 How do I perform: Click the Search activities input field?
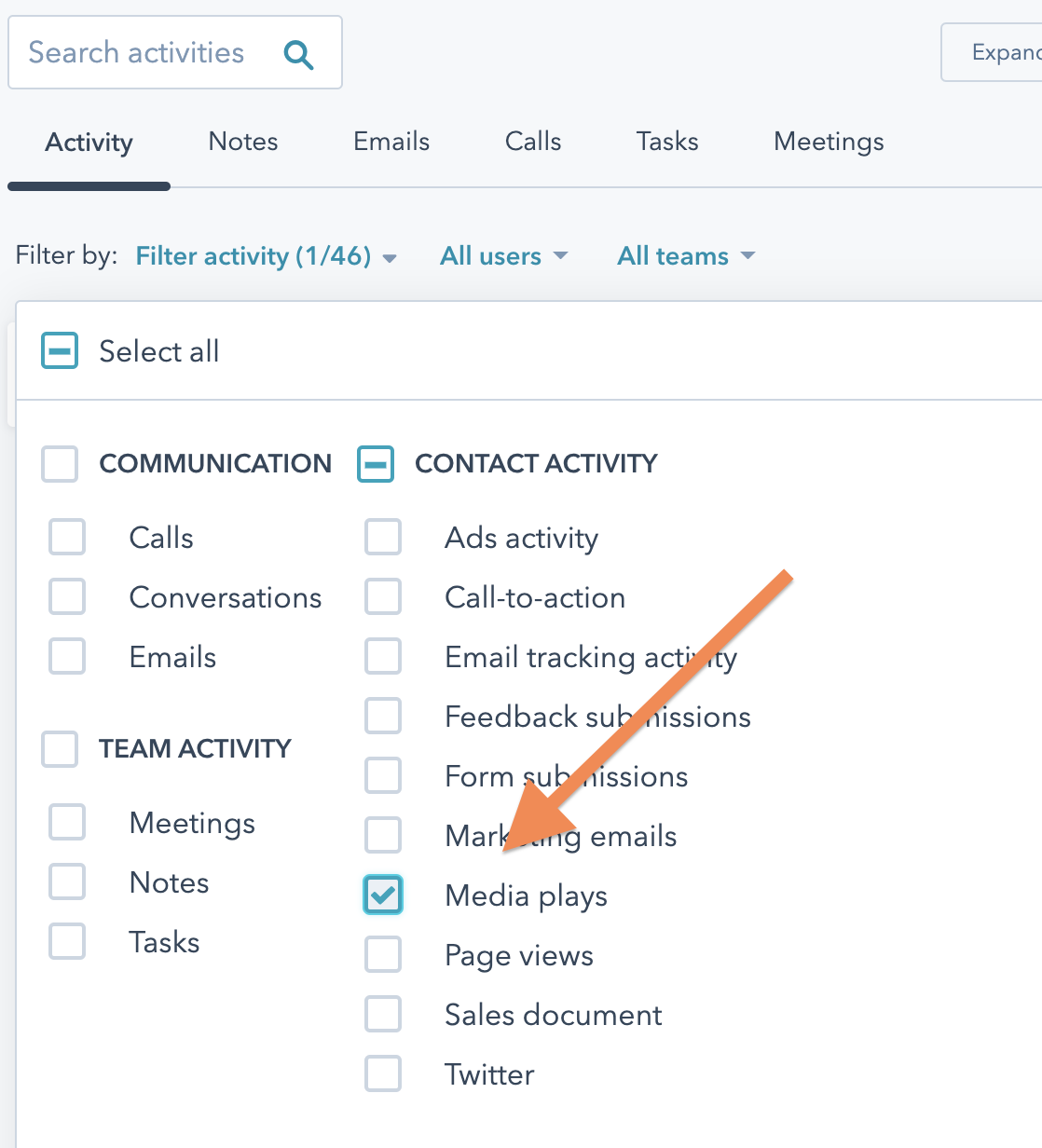click(x=140, y=53)
